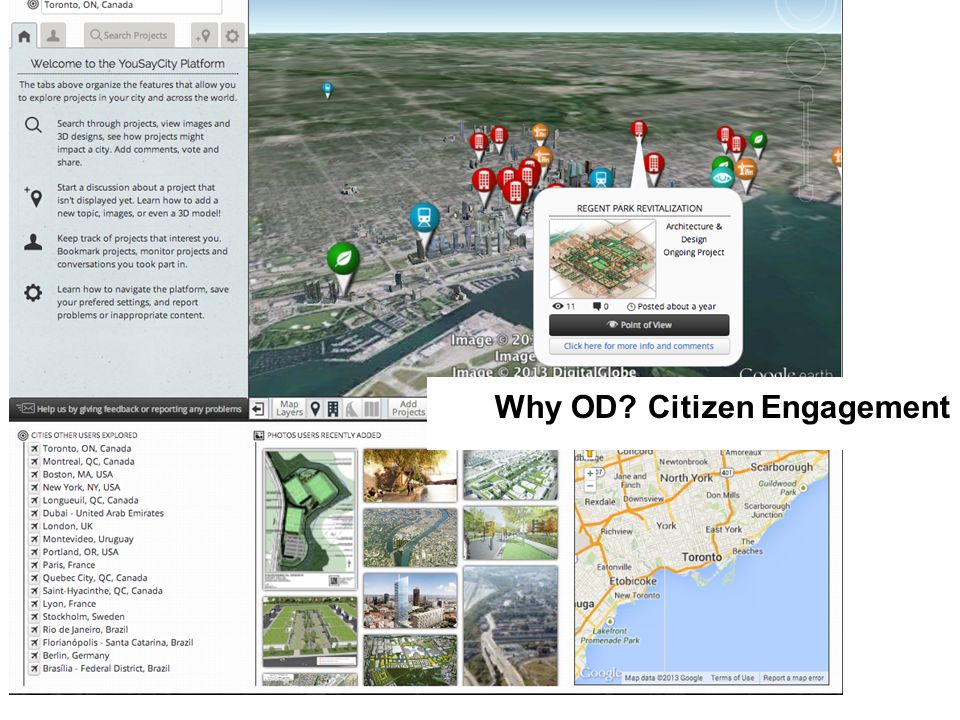Open Terms of Use on the Google map

tap(732, 678)
